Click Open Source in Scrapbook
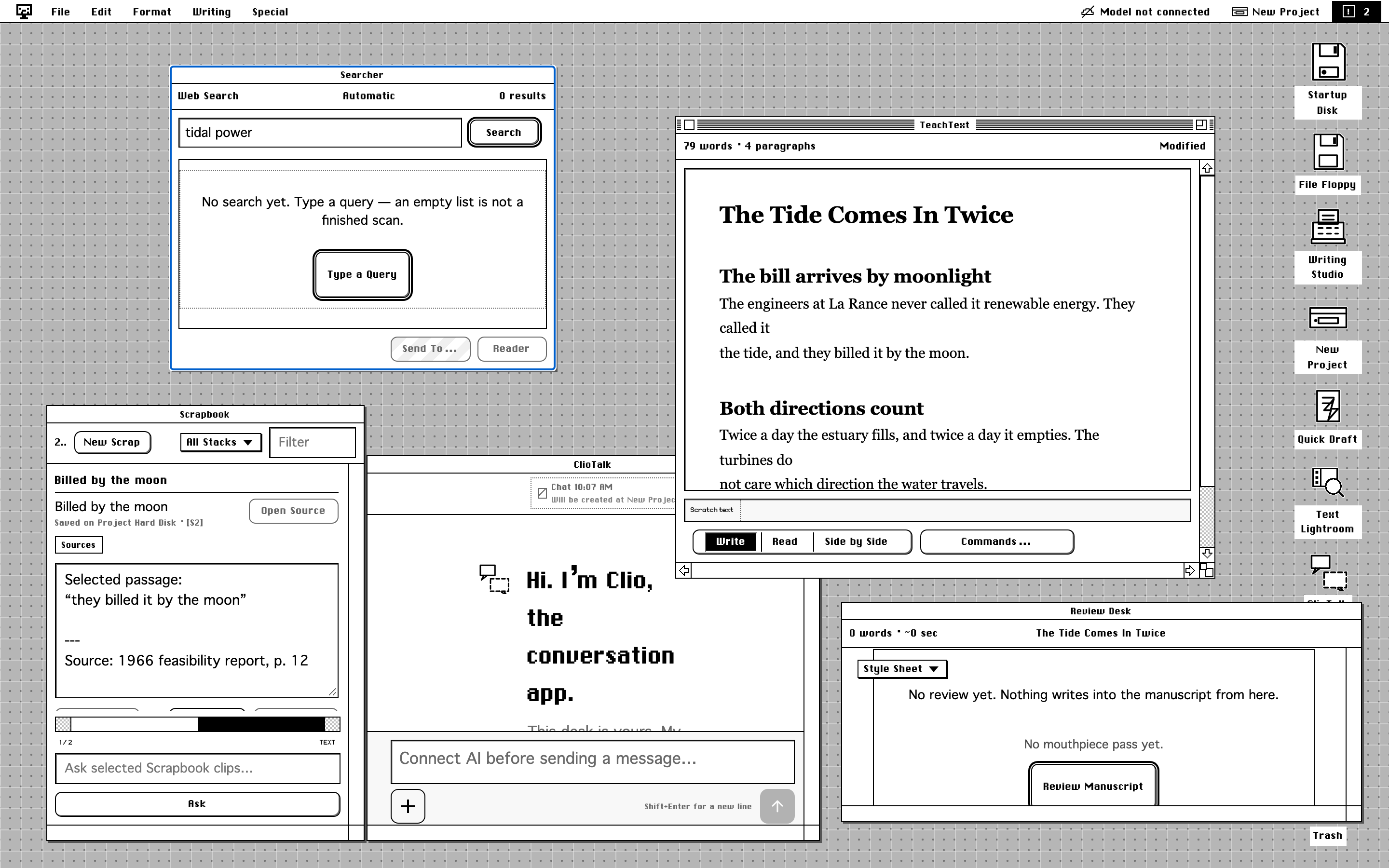Image resolution: width=1389 pixels, height=868 pixels. tap(293, 511)
